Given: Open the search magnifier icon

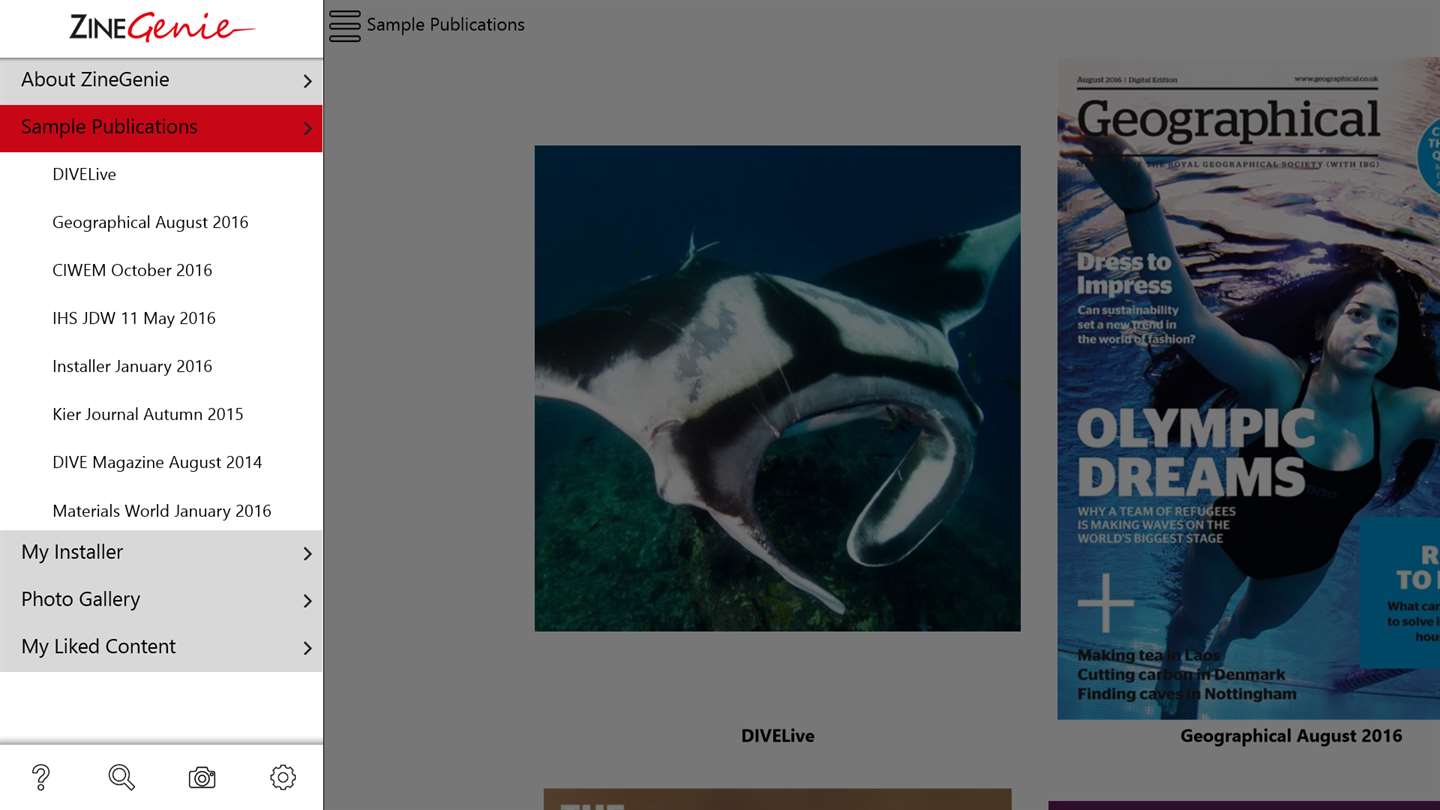Looking at the screenshot, I should tap(122, 777).
